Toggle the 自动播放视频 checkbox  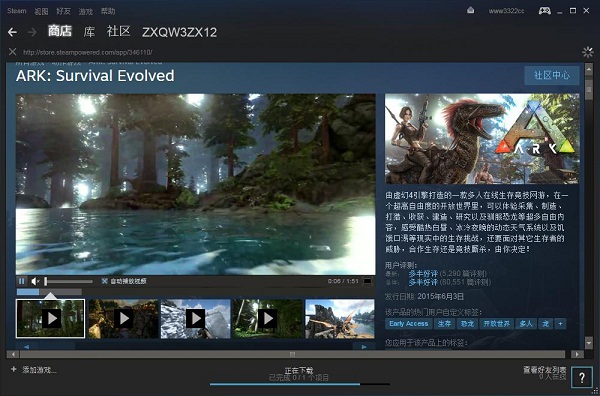tap(104, 281)
